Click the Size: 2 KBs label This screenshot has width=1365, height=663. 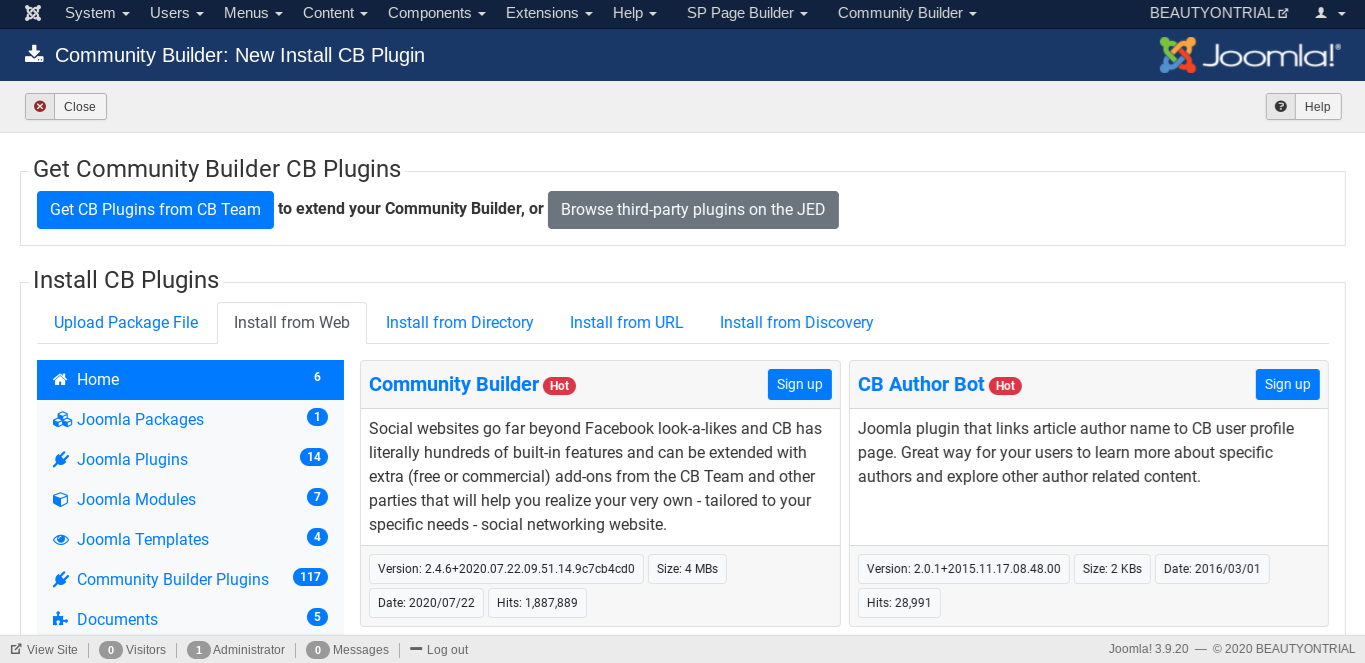1113,569
